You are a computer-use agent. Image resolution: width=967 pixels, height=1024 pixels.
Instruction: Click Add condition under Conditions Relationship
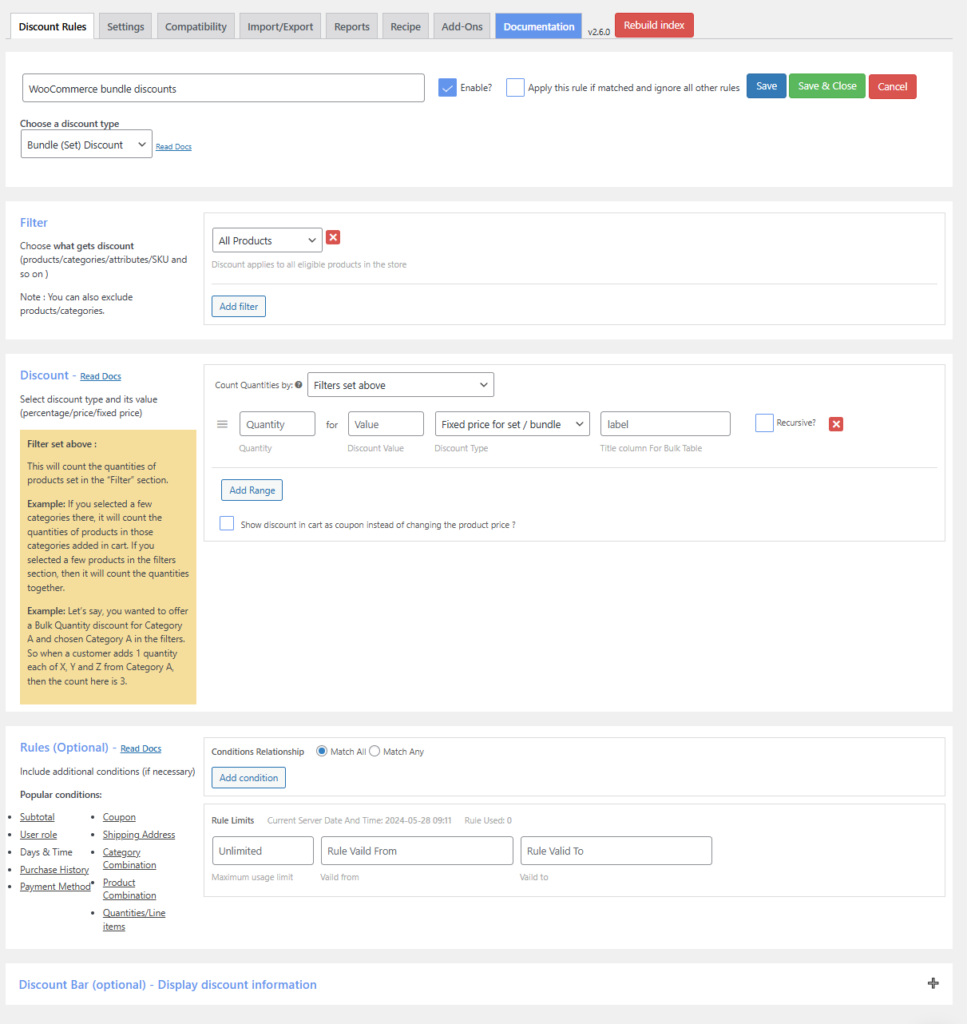pyautogui.click(x=248, y=777)
